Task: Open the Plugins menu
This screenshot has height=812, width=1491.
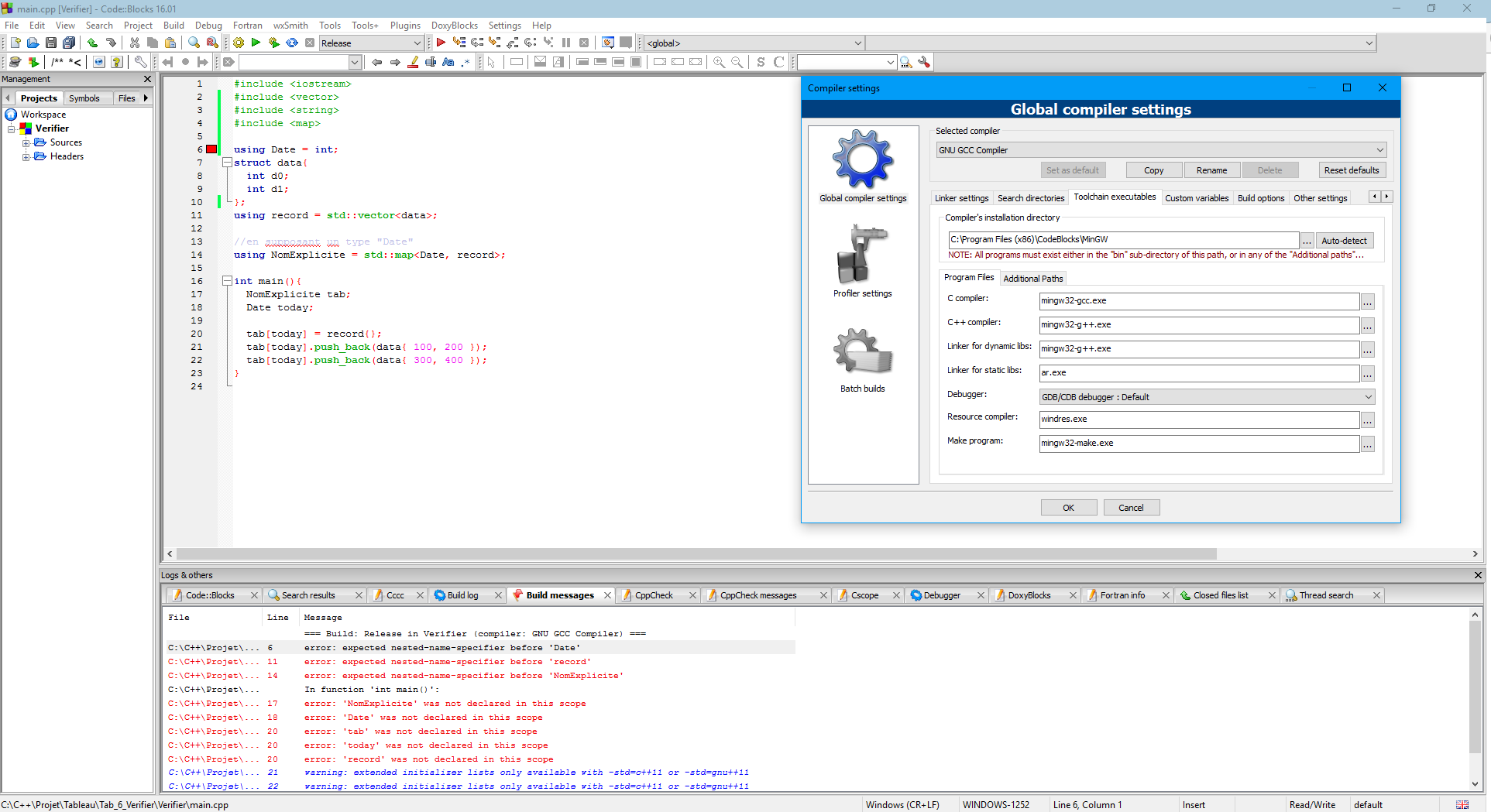Action: 405,26
